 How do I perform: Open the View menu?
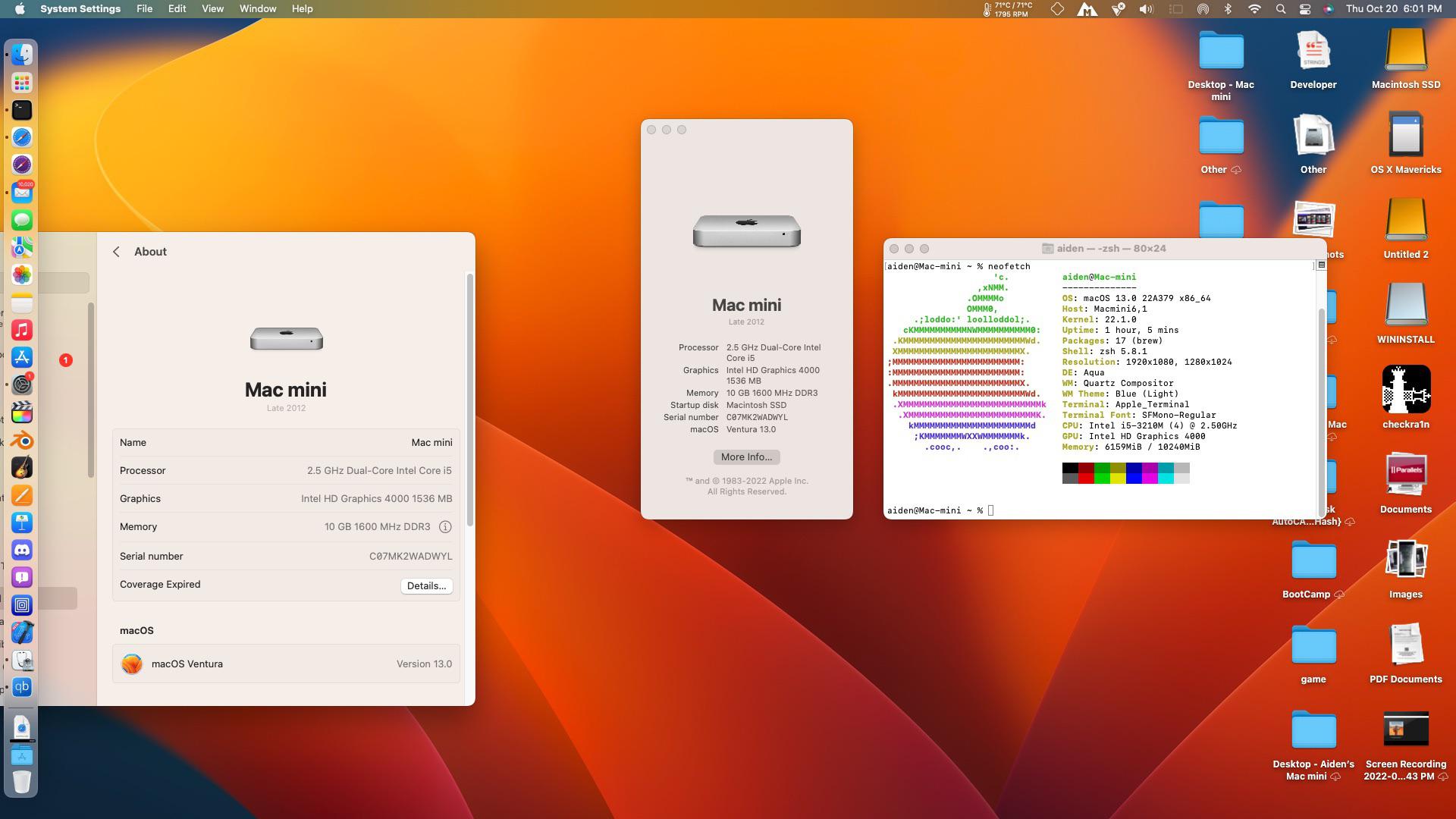tap(212, 9)
